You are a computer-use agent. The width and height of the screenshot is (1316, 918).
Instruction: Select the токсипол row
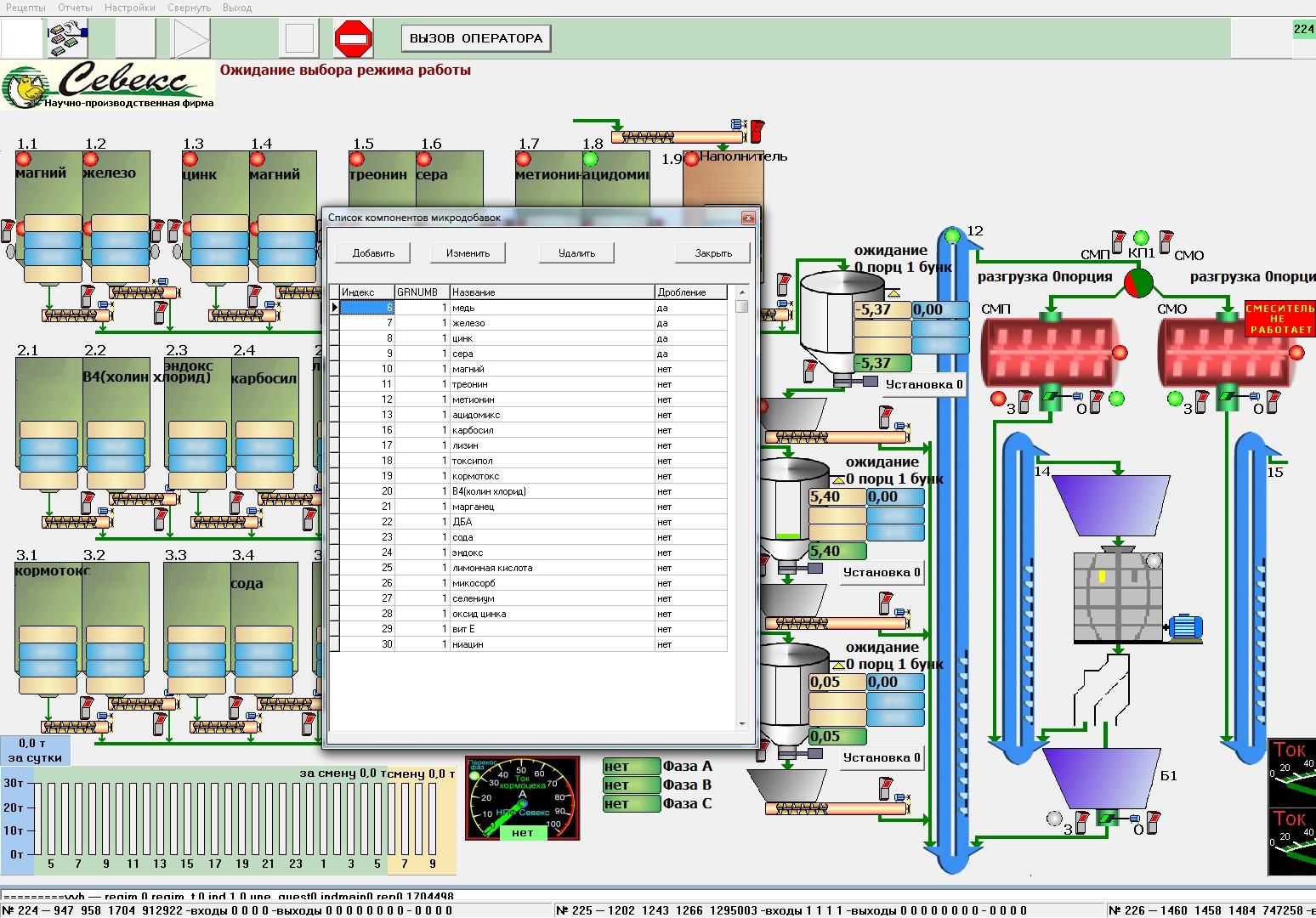(x=533, y=461)
